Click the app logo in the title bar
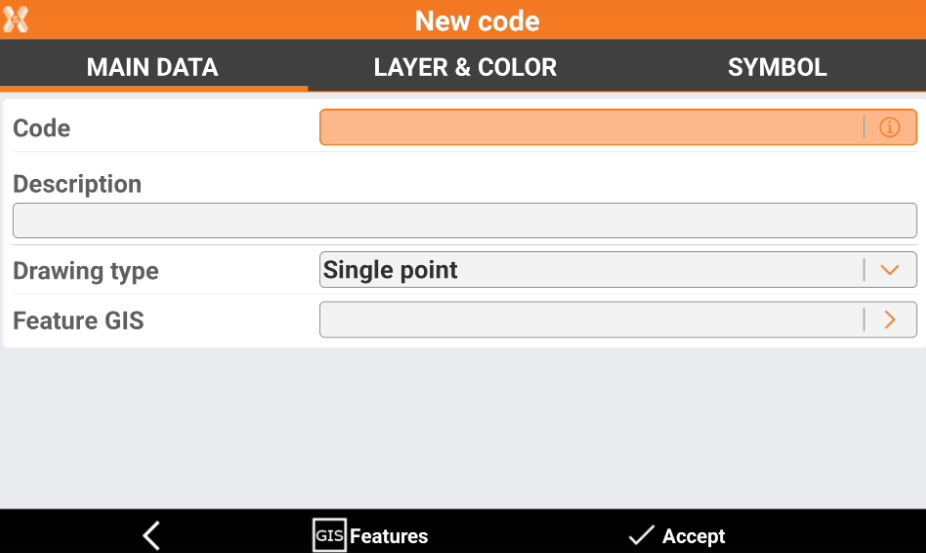 16,20
